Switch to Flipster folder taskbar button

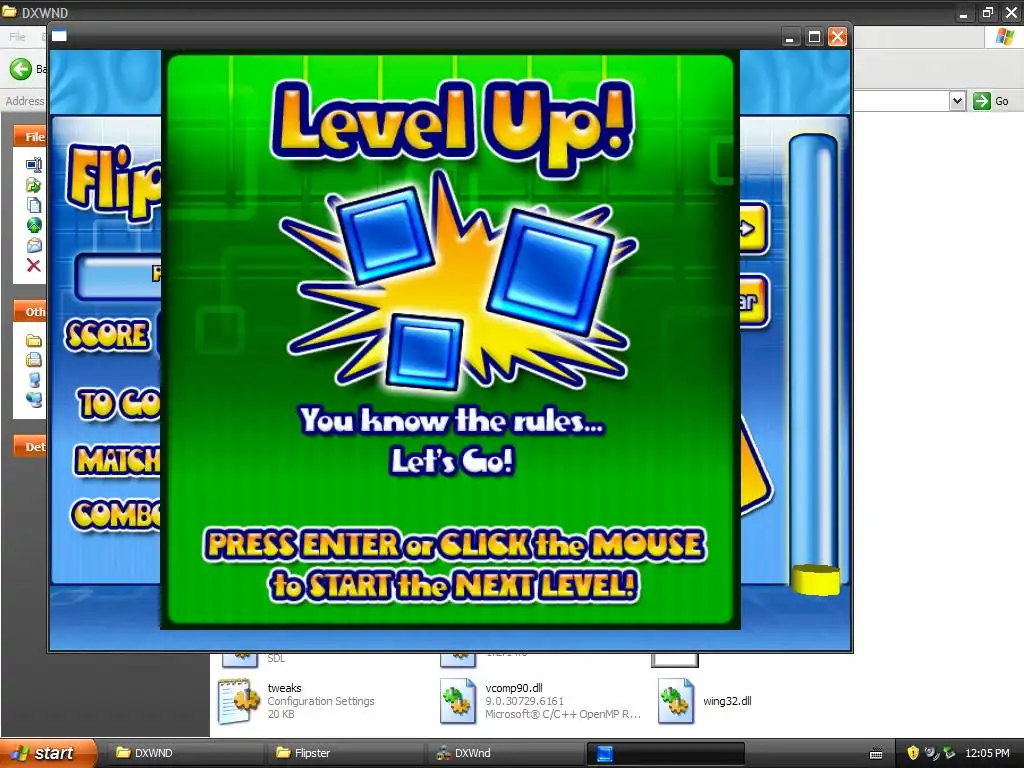(345, 753)
